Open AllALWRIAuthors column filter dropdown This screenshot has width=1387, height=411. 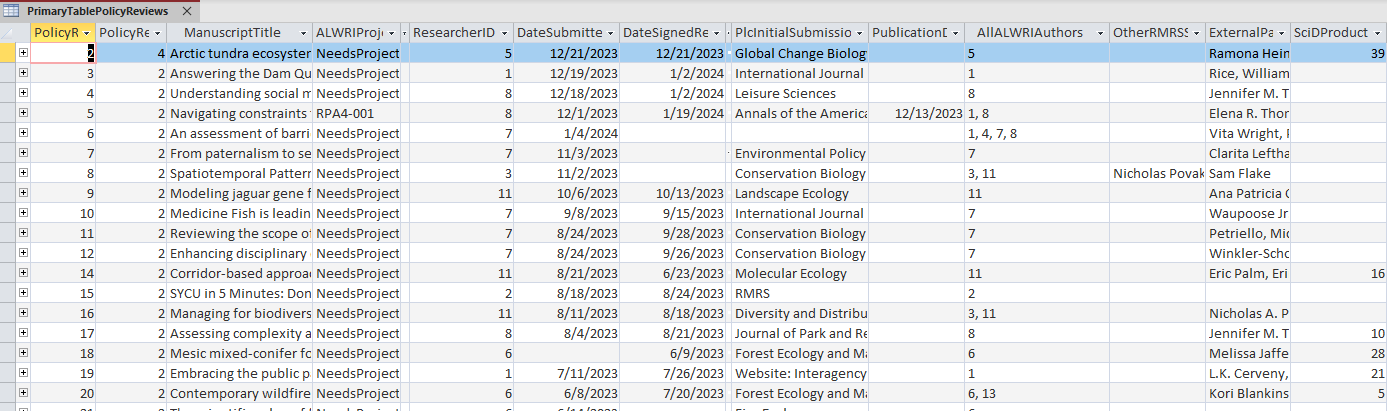click(1100, 33)
